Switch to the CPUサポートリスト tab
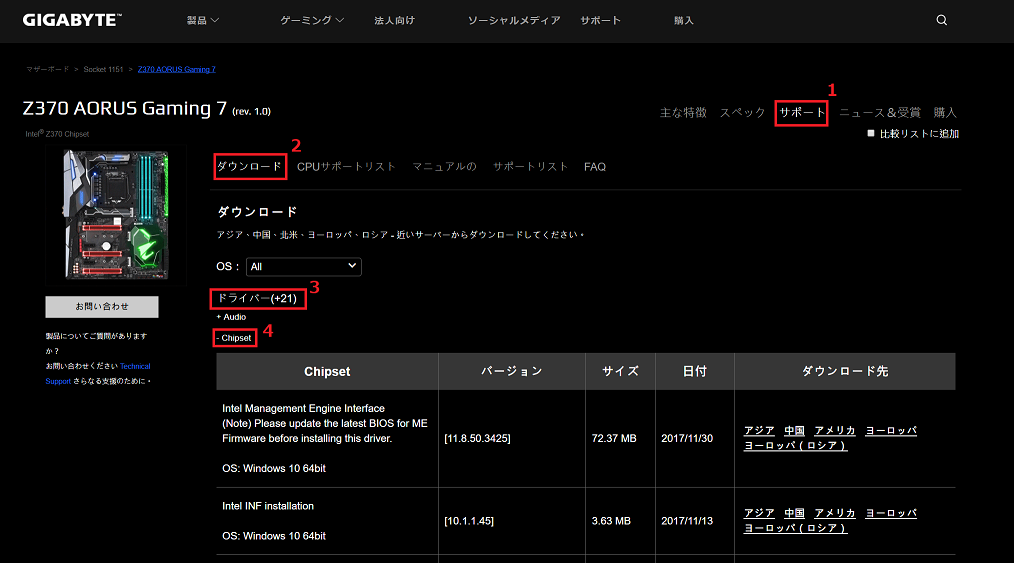Image resolution: width=1014 pixels, height=563 pixels. coord(346,166)
